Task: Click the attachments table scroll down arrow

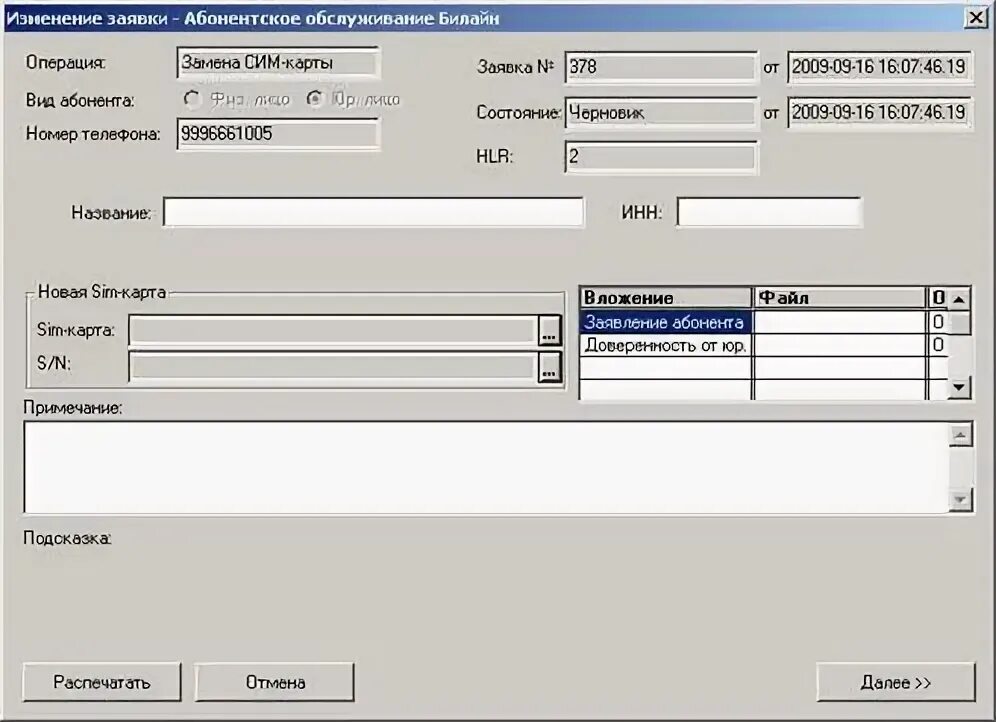Action: pos(959,387)
